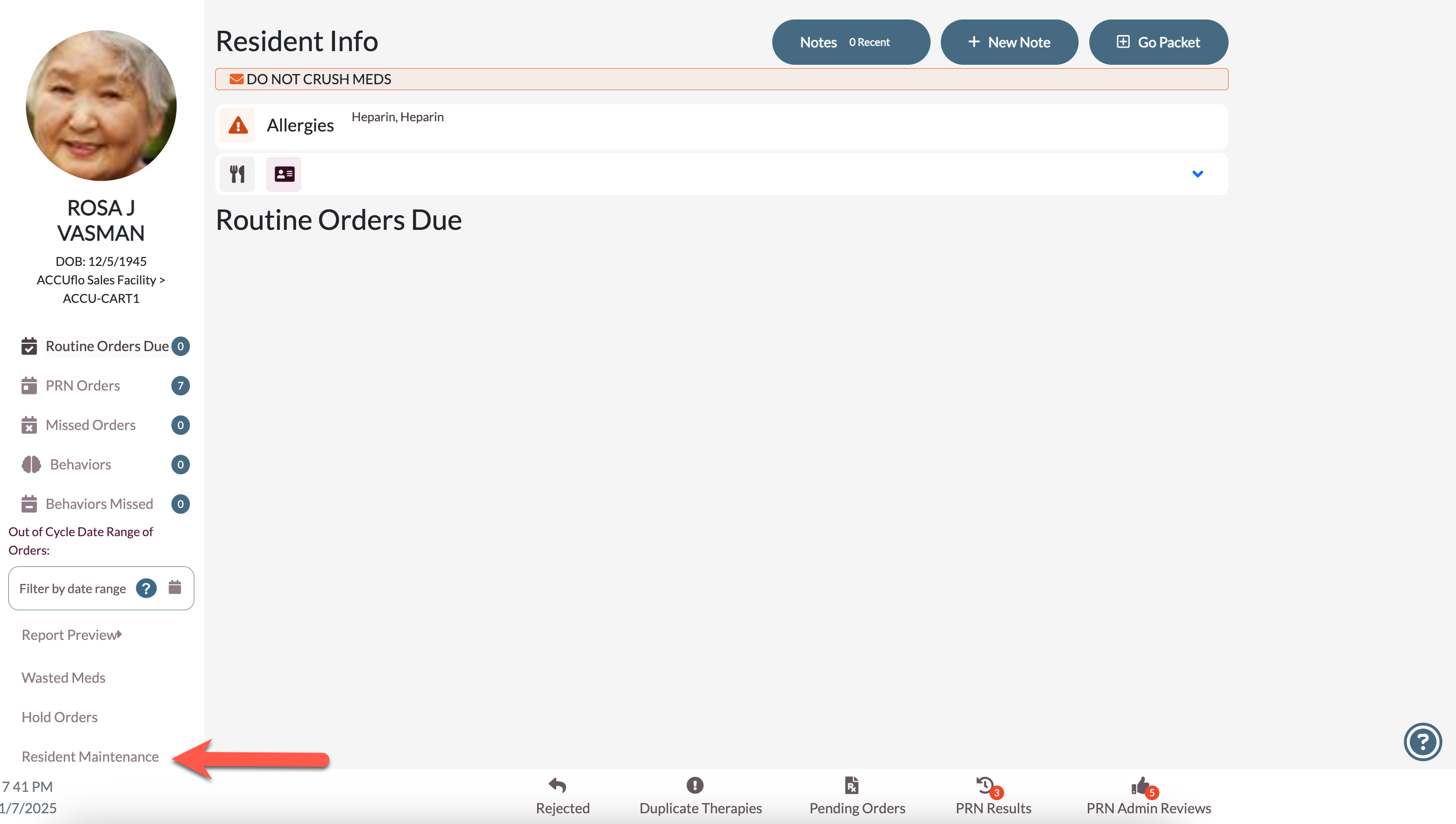Click the allergies warning triangle icon
The width and height of the screenshot is (1456, 824).
pos(238,125)
